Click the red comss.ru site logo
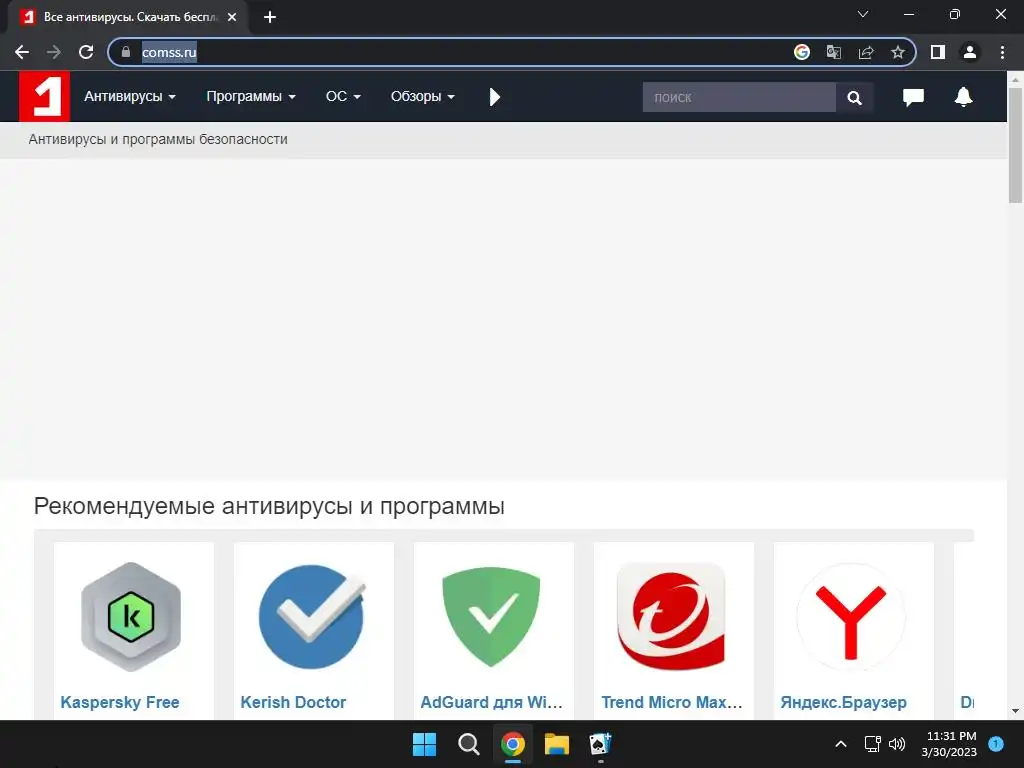The width and height of the screenshot is (1024, 768). coord(44,96)
